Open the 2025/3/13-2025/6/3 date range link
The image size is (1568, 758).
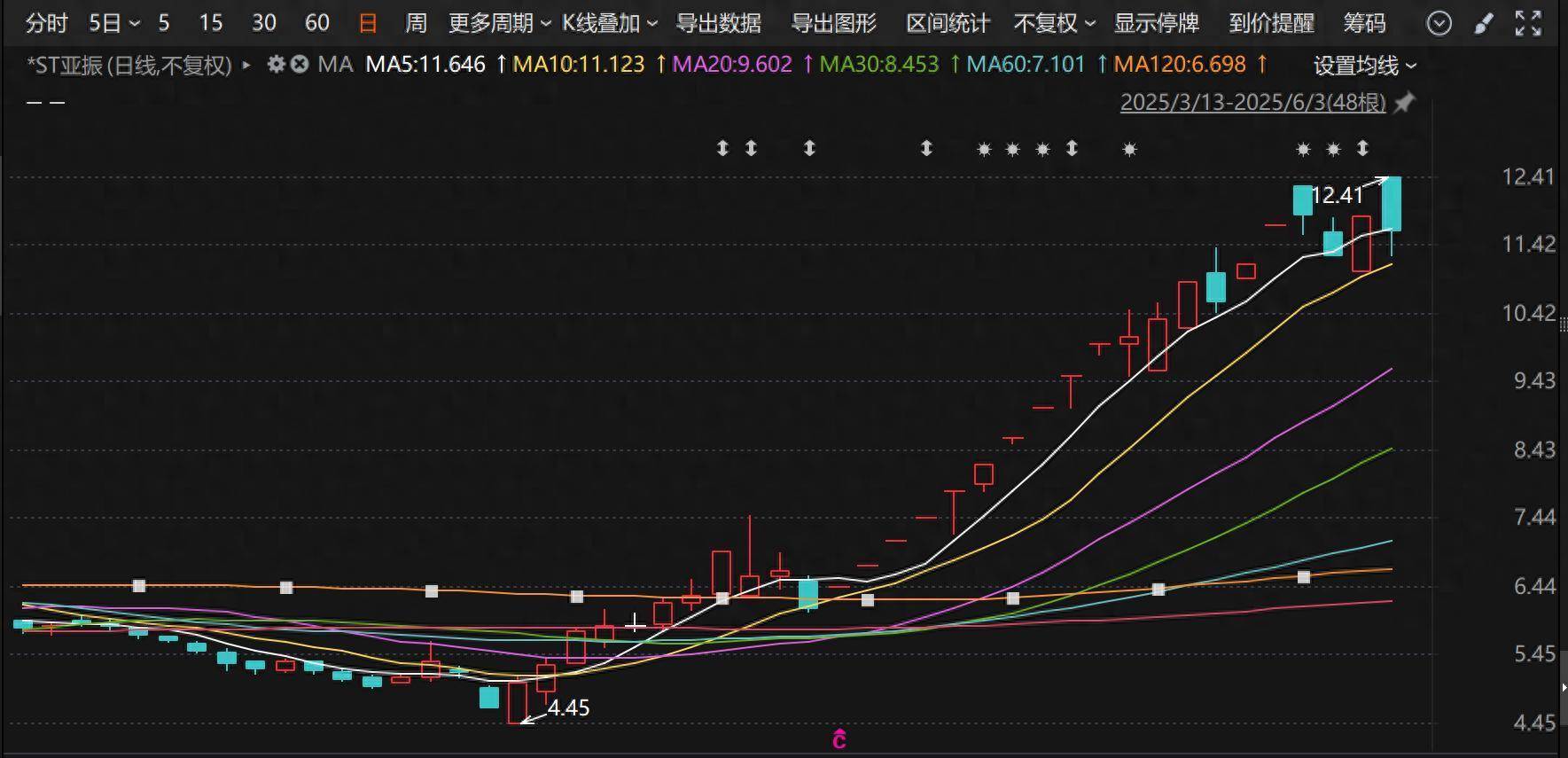pyautogui.click(x=1252, y=103)
